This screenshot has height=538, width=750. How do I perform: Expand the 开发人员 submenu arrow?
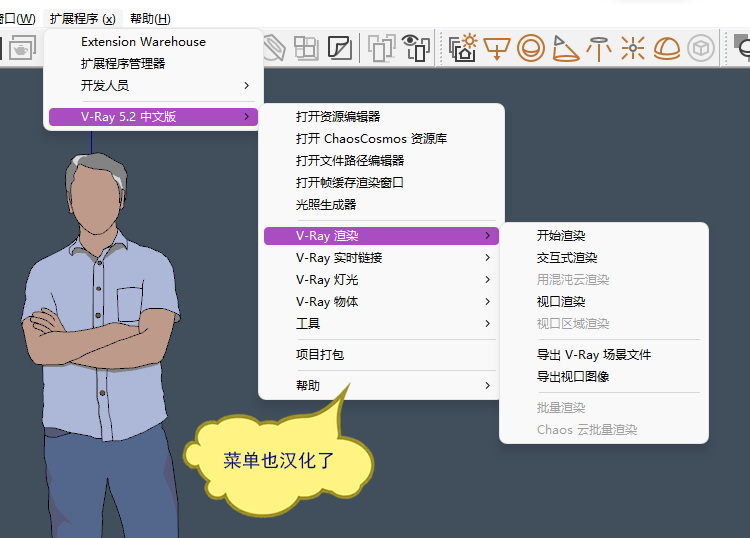pyautogui.click(x=246, y=86)
